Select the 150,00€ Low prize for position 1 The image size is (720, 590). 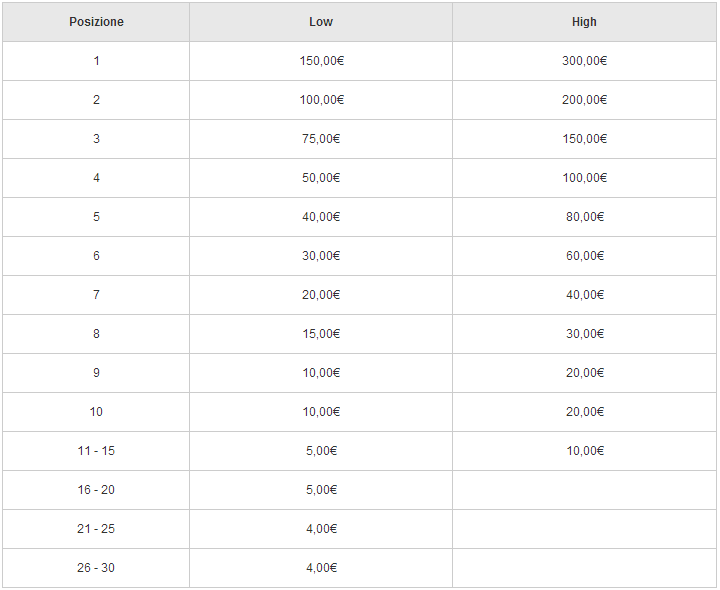click(x=321, y=61)
